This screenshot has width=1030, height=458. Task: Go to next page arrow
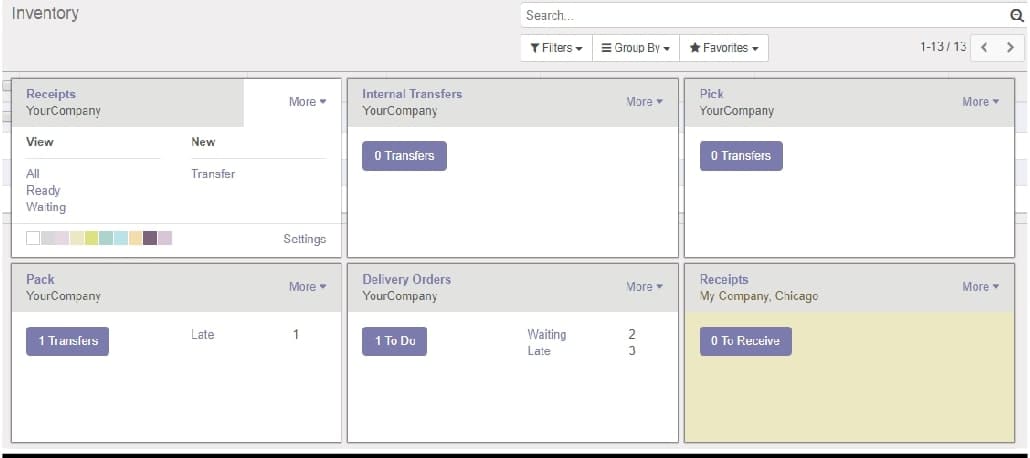coord(1010,48)
